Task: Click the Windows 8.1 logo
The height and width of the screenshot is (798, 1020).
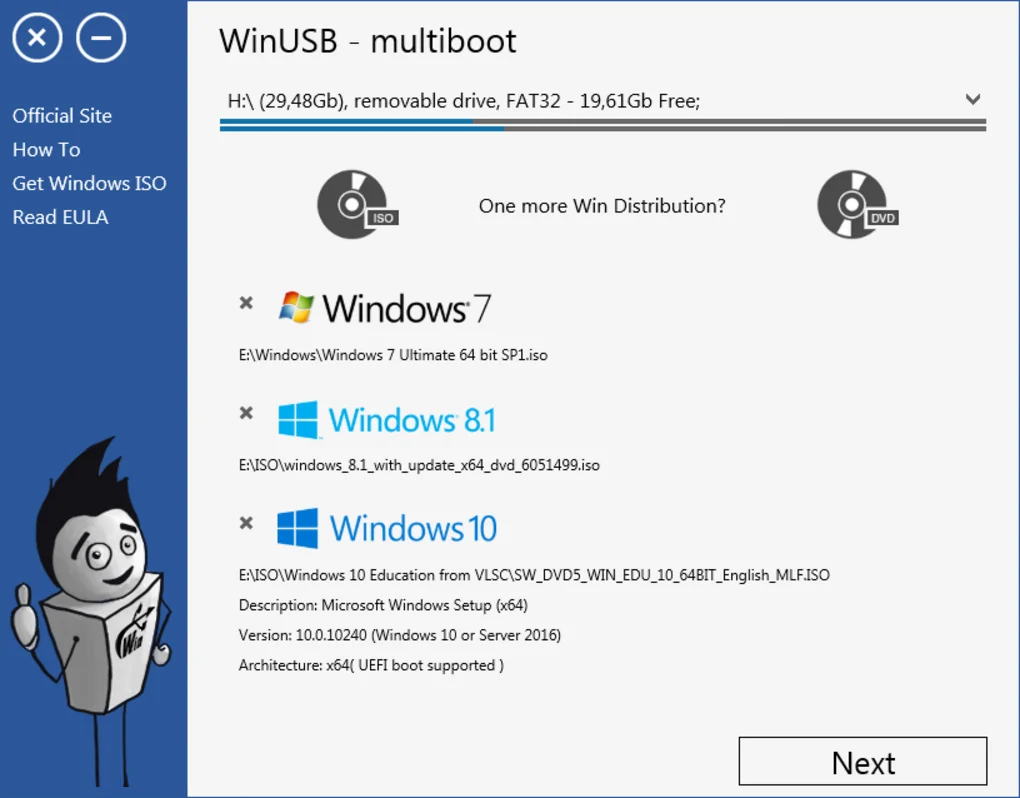Action: pos(386,419)
